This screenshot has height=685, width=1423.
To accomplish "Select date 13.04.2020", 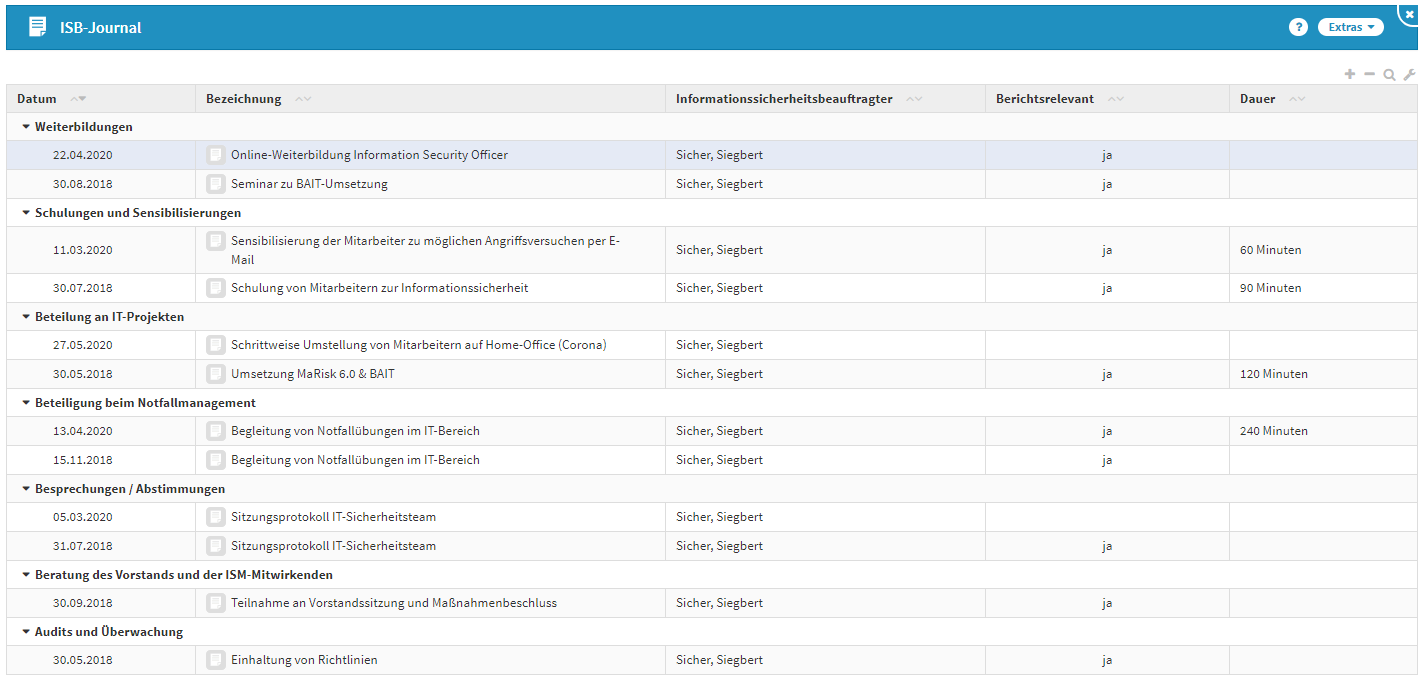I will [x=83, y=431].
